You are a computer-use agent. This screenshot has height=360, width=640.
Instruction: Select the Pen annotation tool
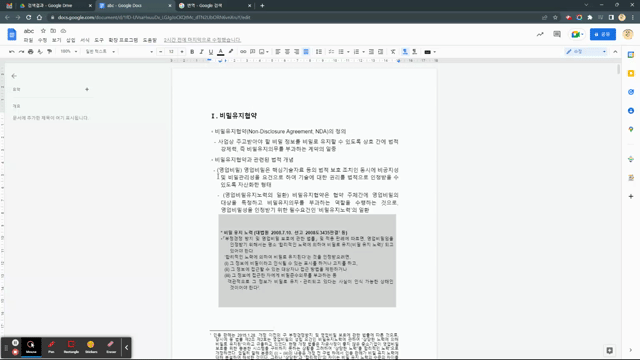[51, 347]
